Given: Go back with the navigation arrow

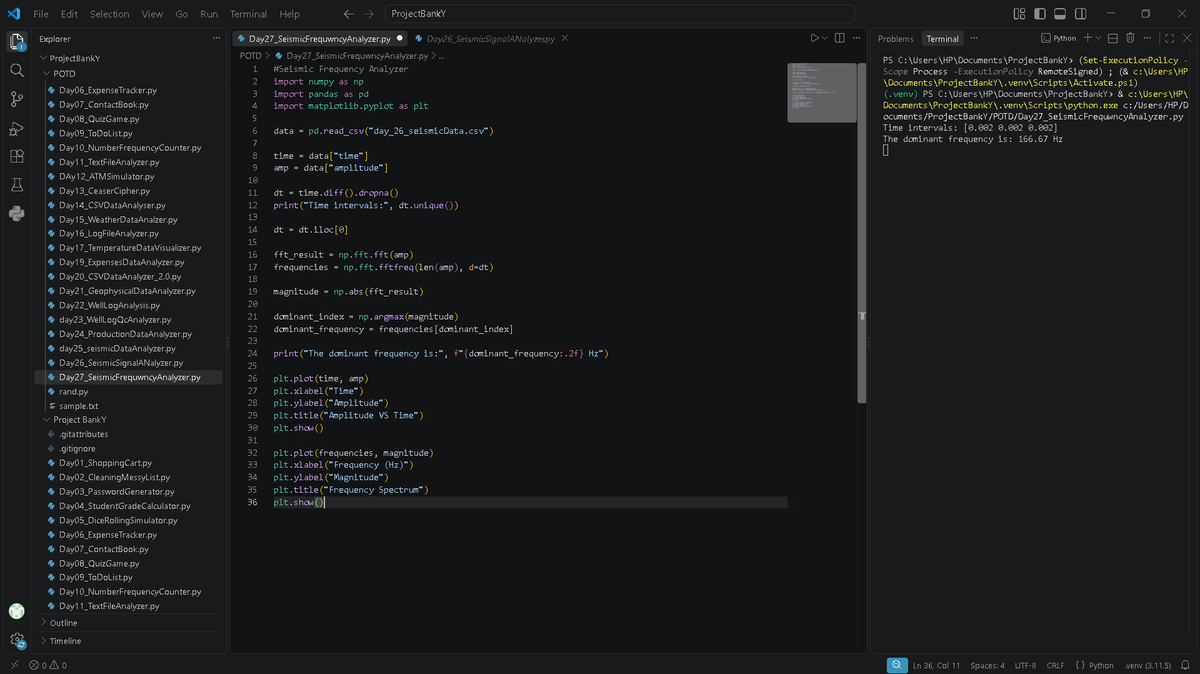Looking at the screenshot, I should [348, 14].
